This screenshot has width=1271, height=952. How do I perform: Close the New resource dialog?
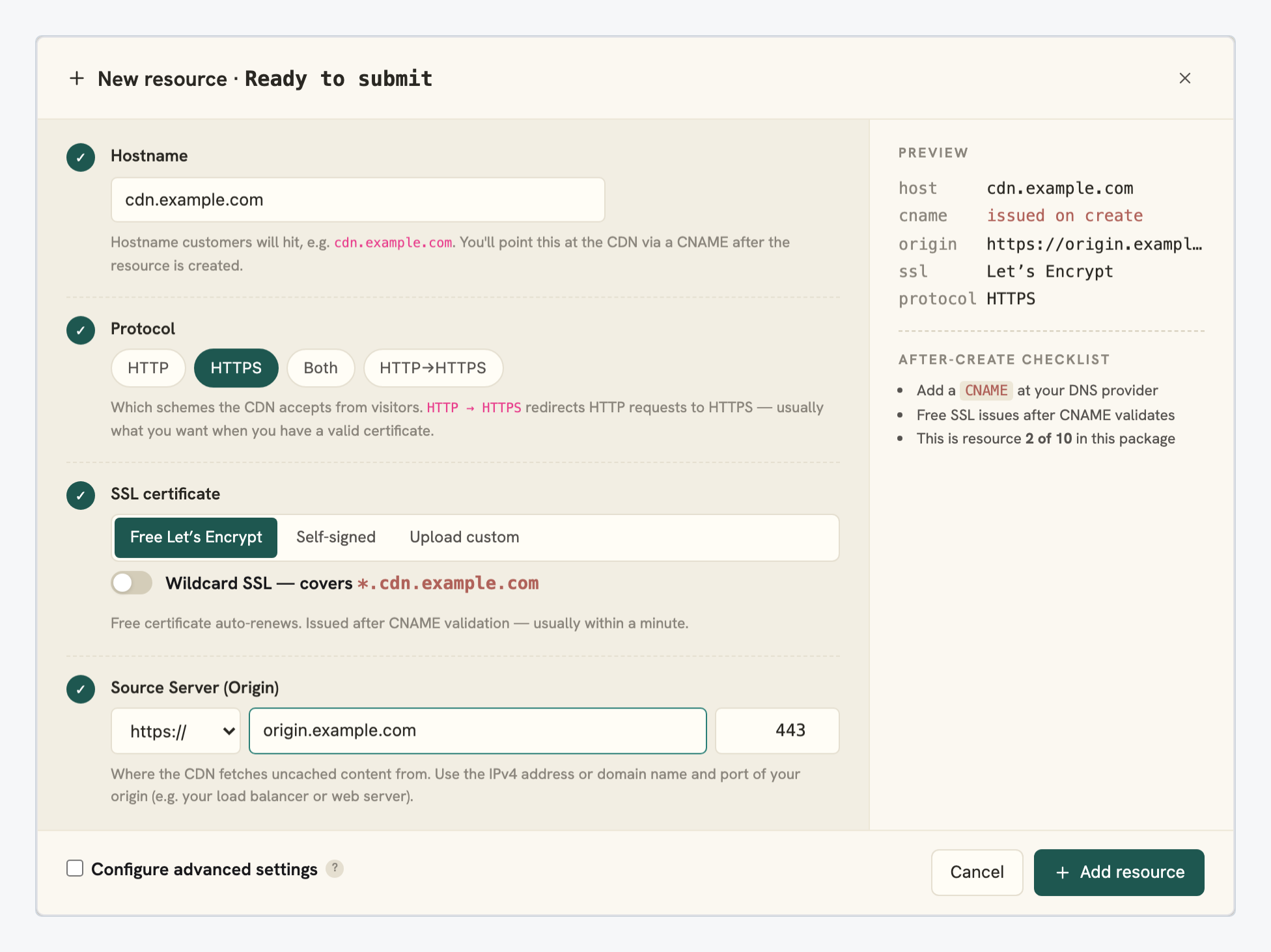click(1184, 78)
